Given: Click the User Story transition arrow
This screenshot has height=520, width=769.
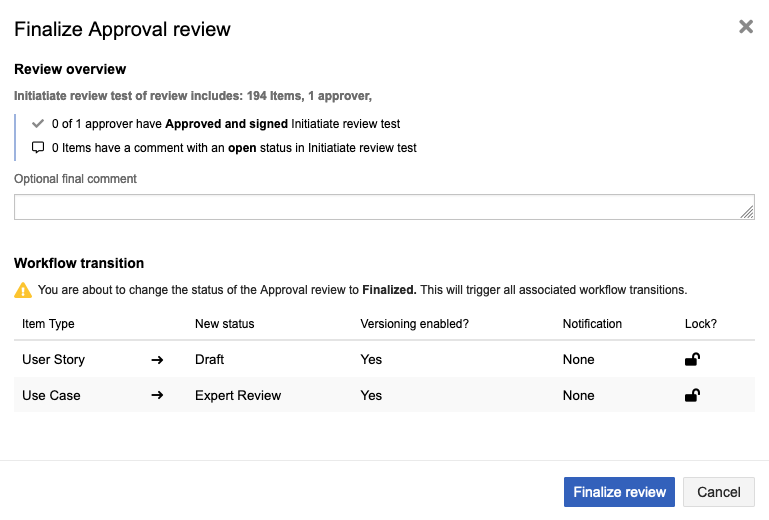Looking at the screenshot, I should tap(157, 360).
